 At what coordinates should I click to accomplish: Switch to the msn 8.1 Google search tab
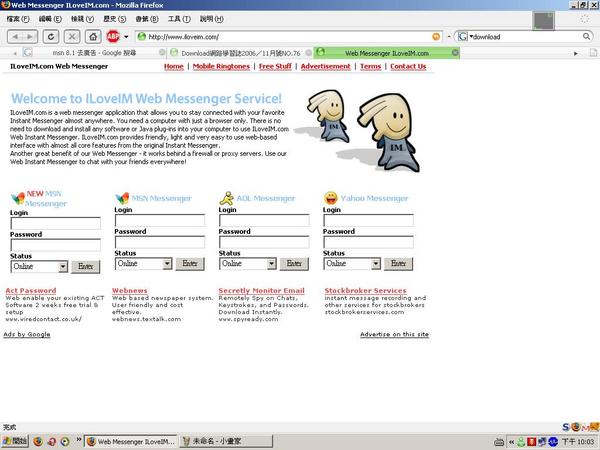[x=94, y=53]
